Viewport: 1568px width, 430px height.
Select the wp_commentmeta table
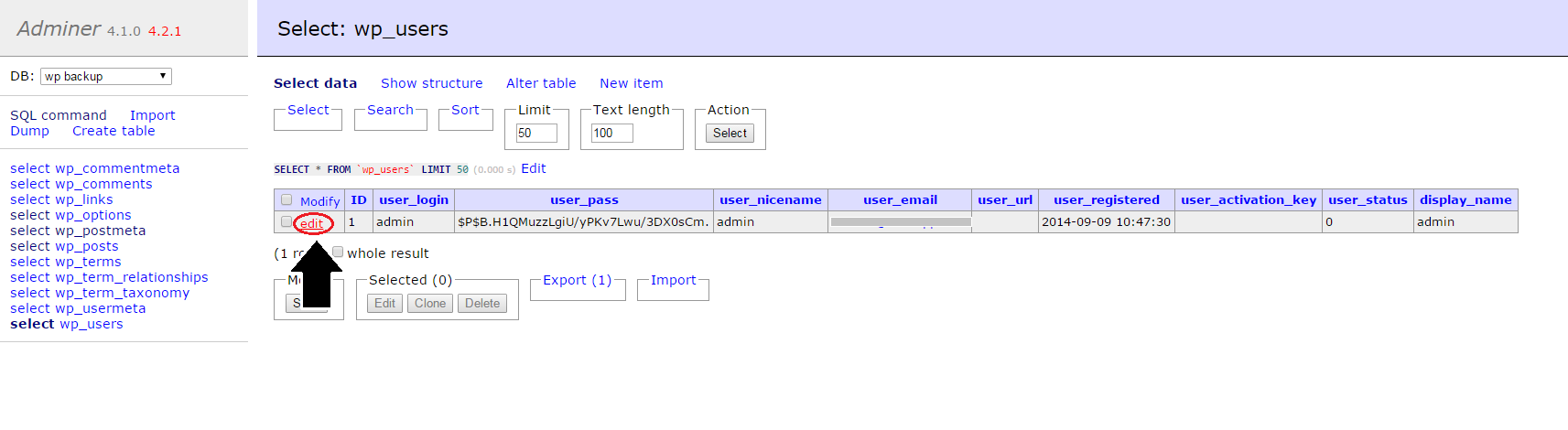click(x=117, y=168)
